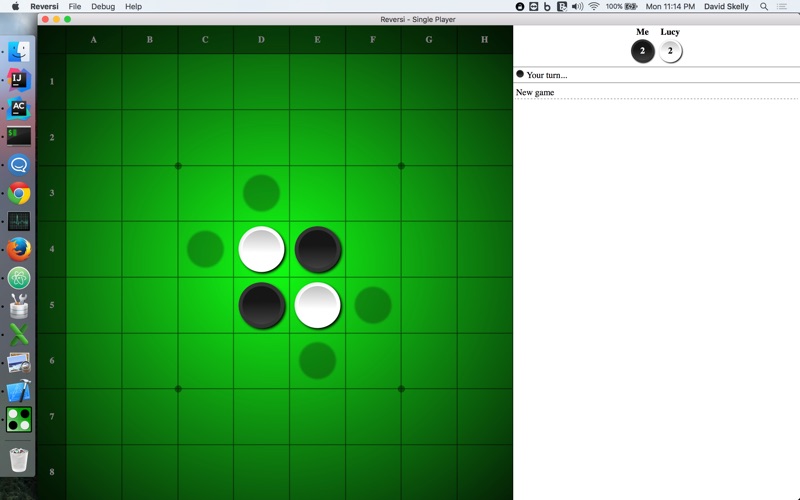Image resolution: width=800 pixels, height=500 pixels.
Task: Click the "Lucy" player label
Action: tap(670, 32)
